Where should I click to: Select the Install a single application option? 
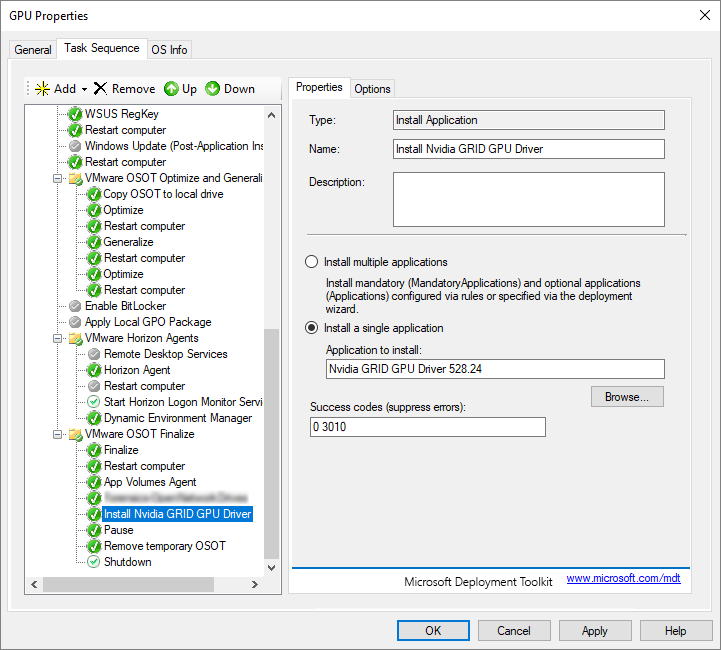click(311, 328)
